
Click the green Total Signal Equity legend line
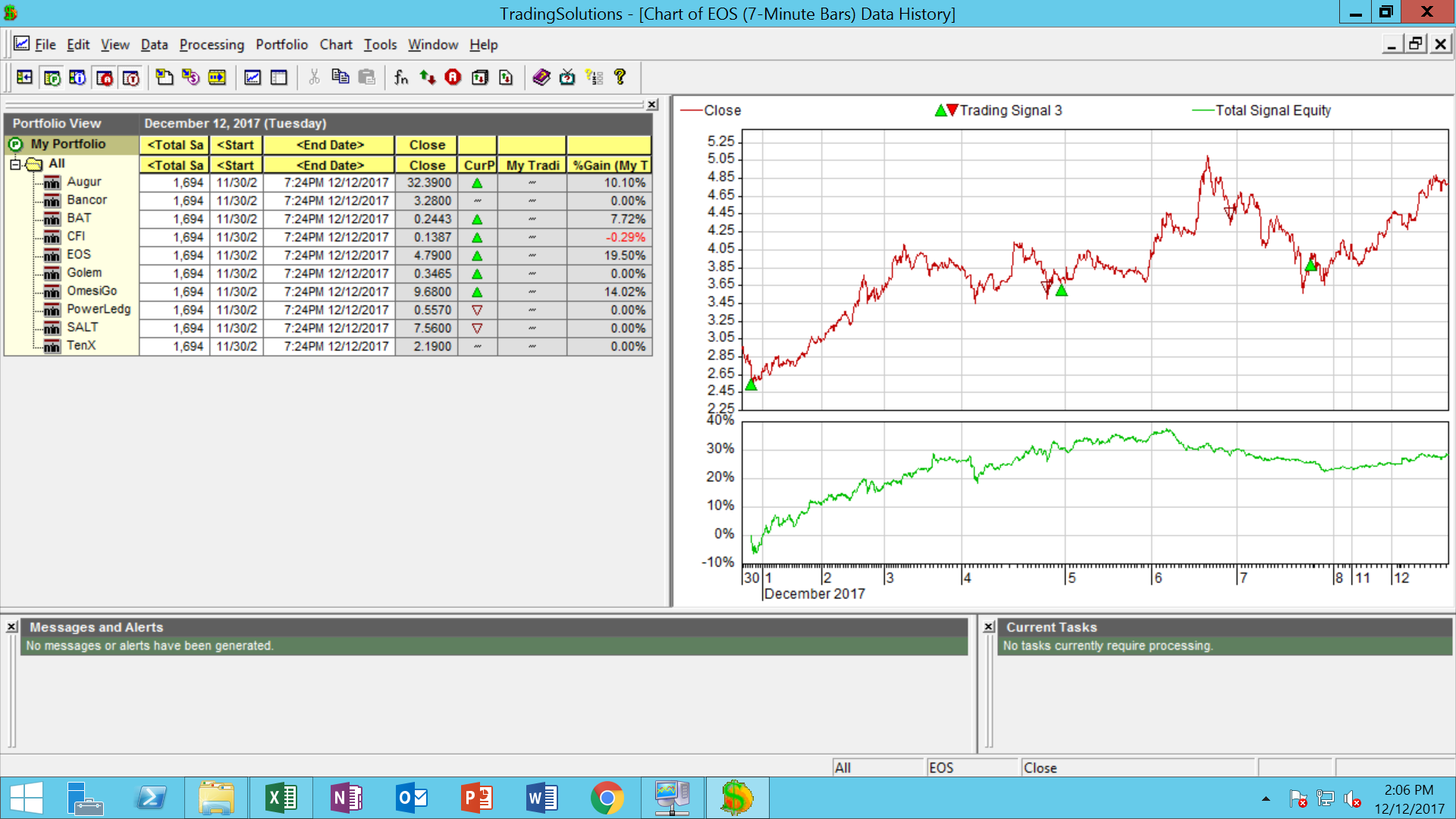click(x=1203, y=111)
